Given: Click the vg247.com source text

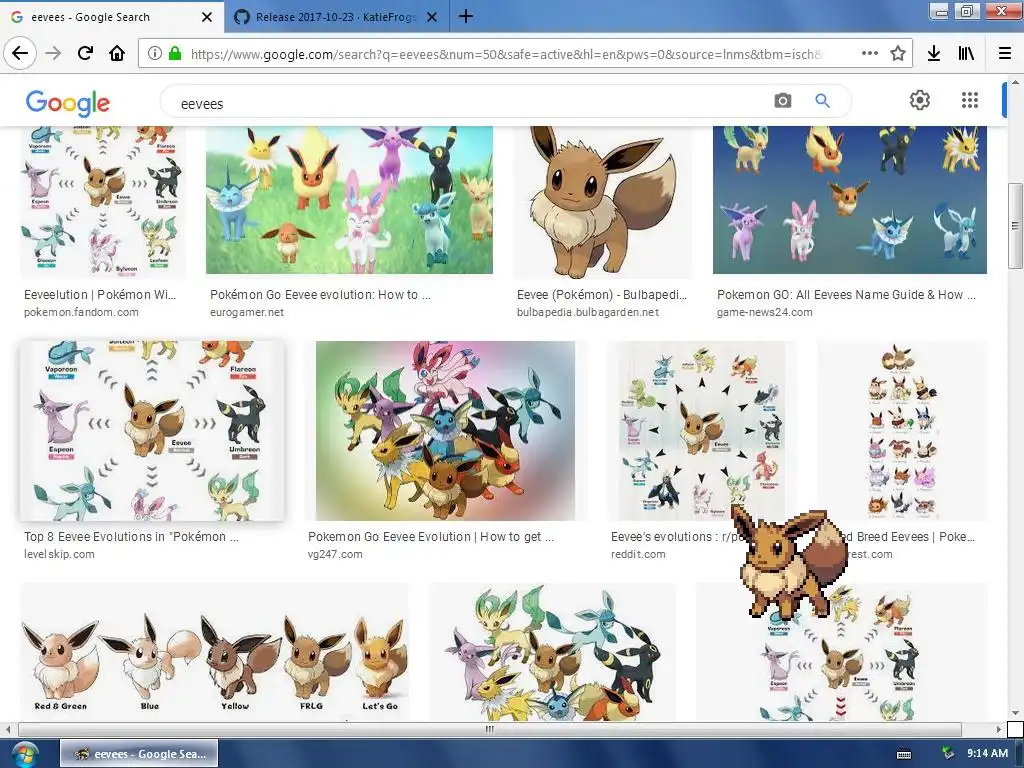Looking at the screenshot, I should pos(335,554).
